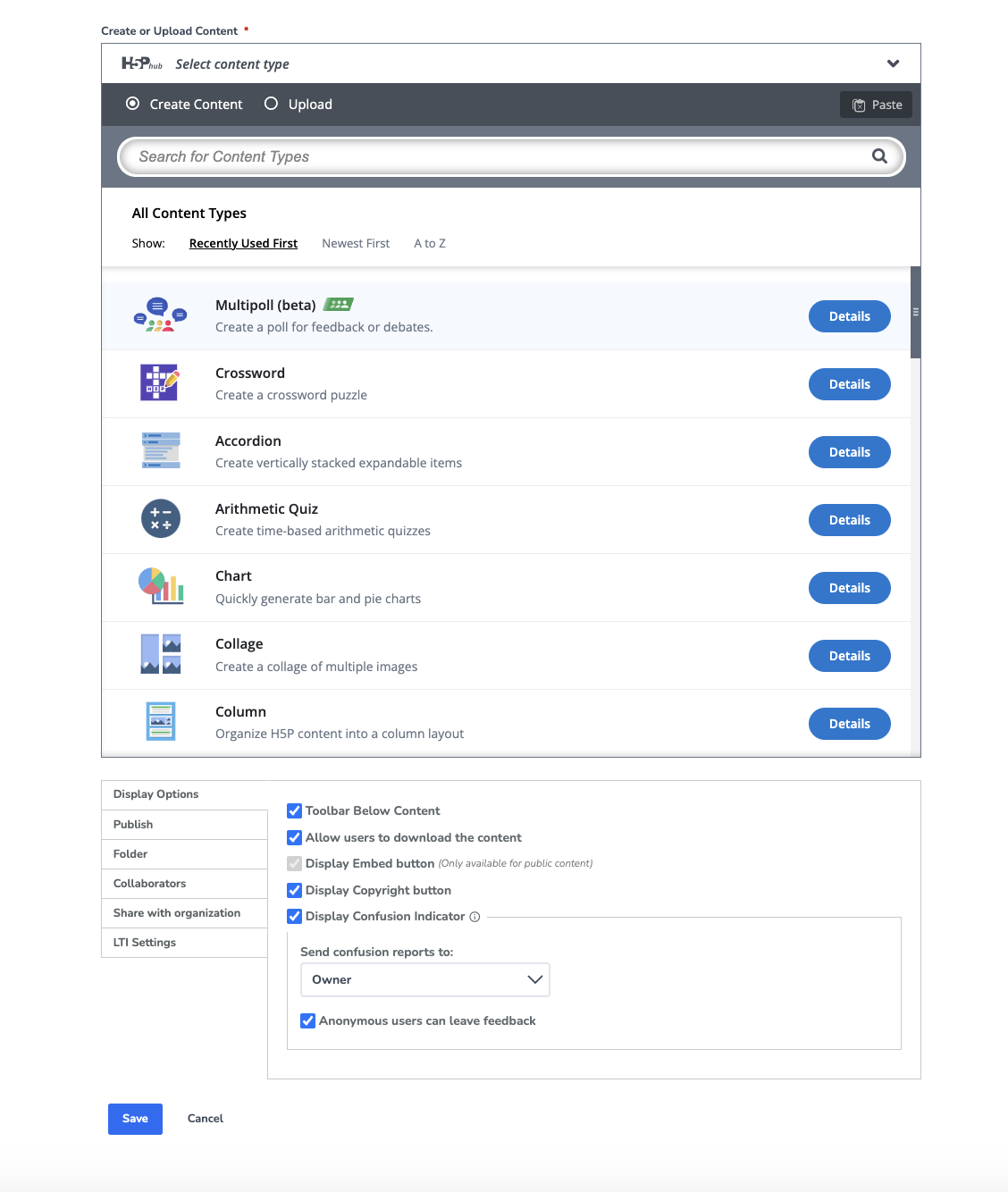
Task: Click the Accordion content type icon
Action: tap(161, 451)
